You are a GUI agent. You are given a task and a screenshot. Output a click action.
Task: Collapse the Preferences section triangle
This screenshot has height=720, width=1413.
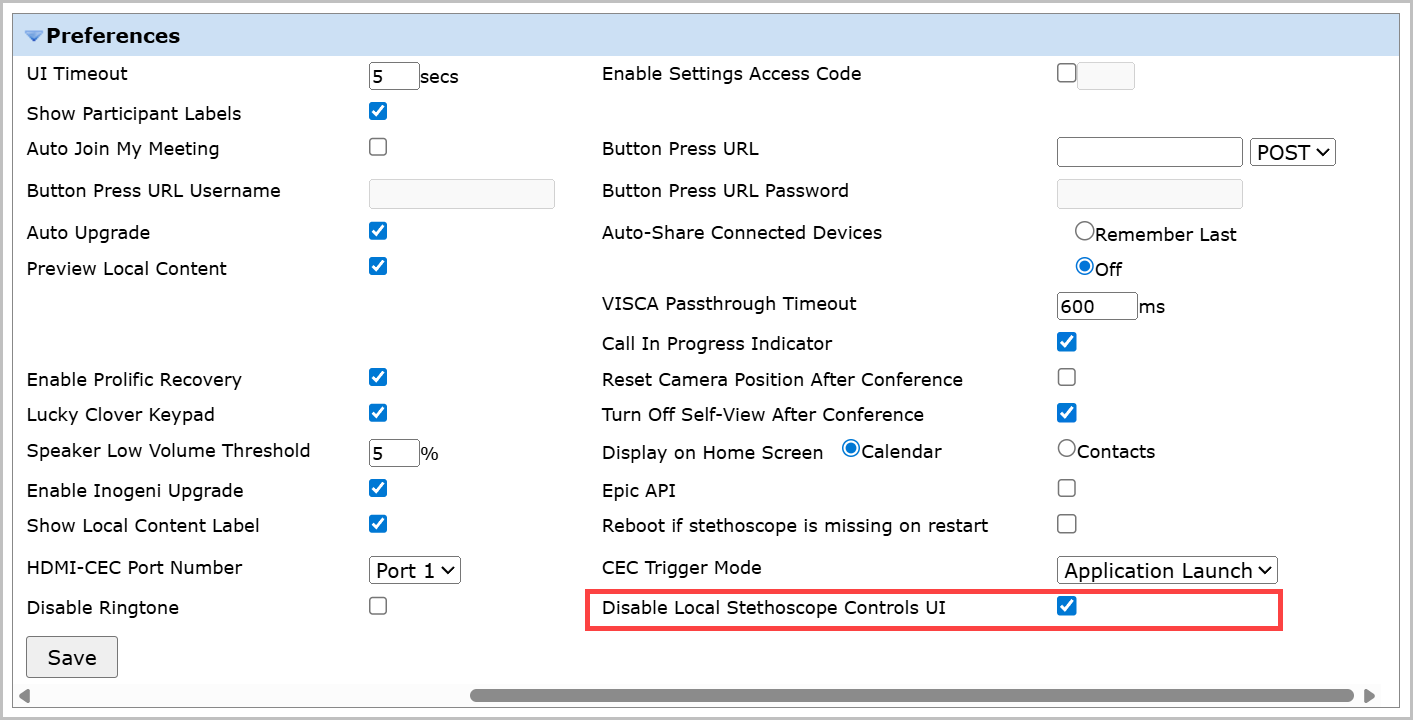pyautogui.click(x=34, y=36)
